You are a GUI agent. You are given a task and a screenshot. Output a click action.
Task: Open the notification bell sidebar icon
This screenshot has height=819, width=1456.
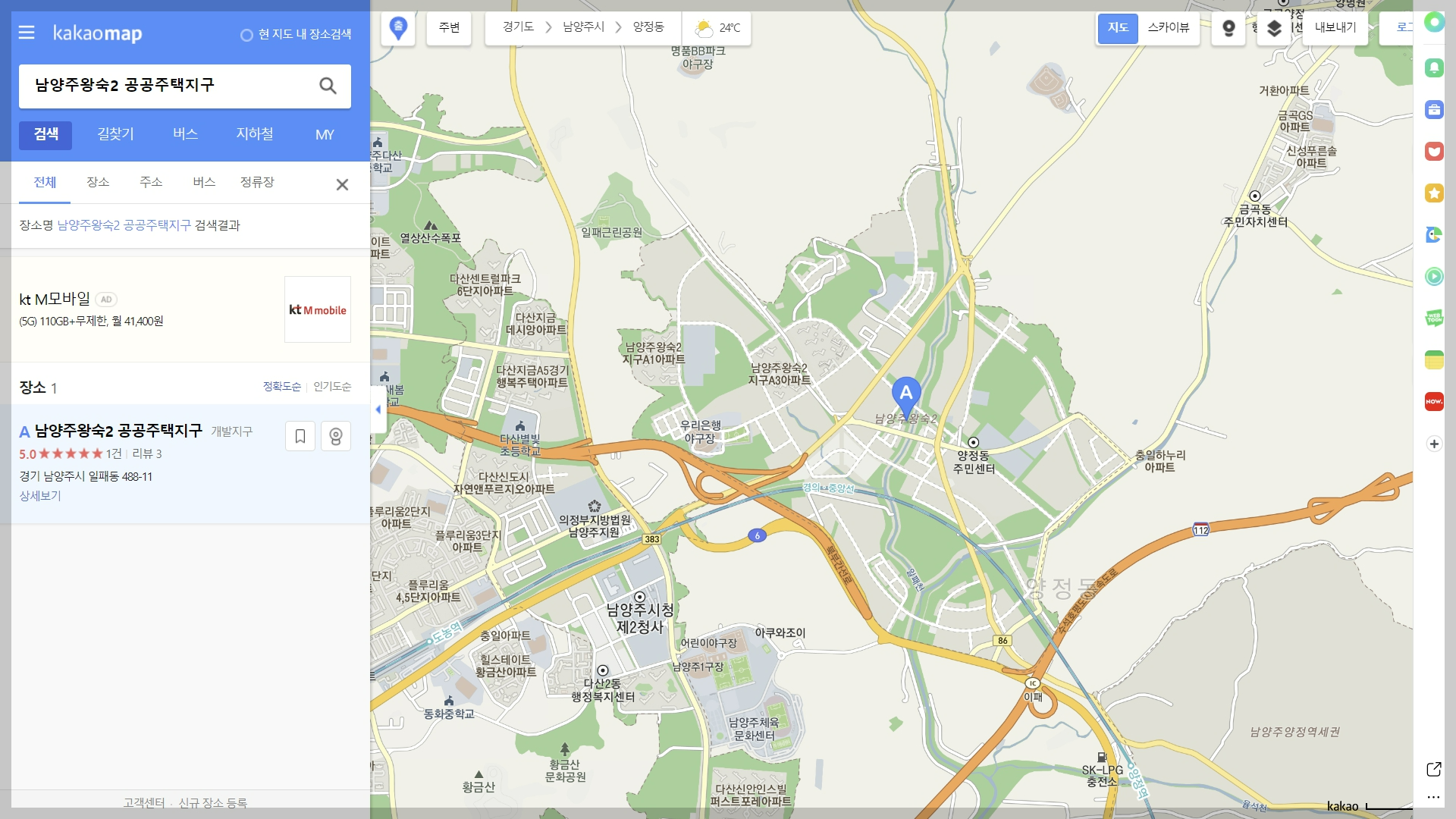point(1434,67)
